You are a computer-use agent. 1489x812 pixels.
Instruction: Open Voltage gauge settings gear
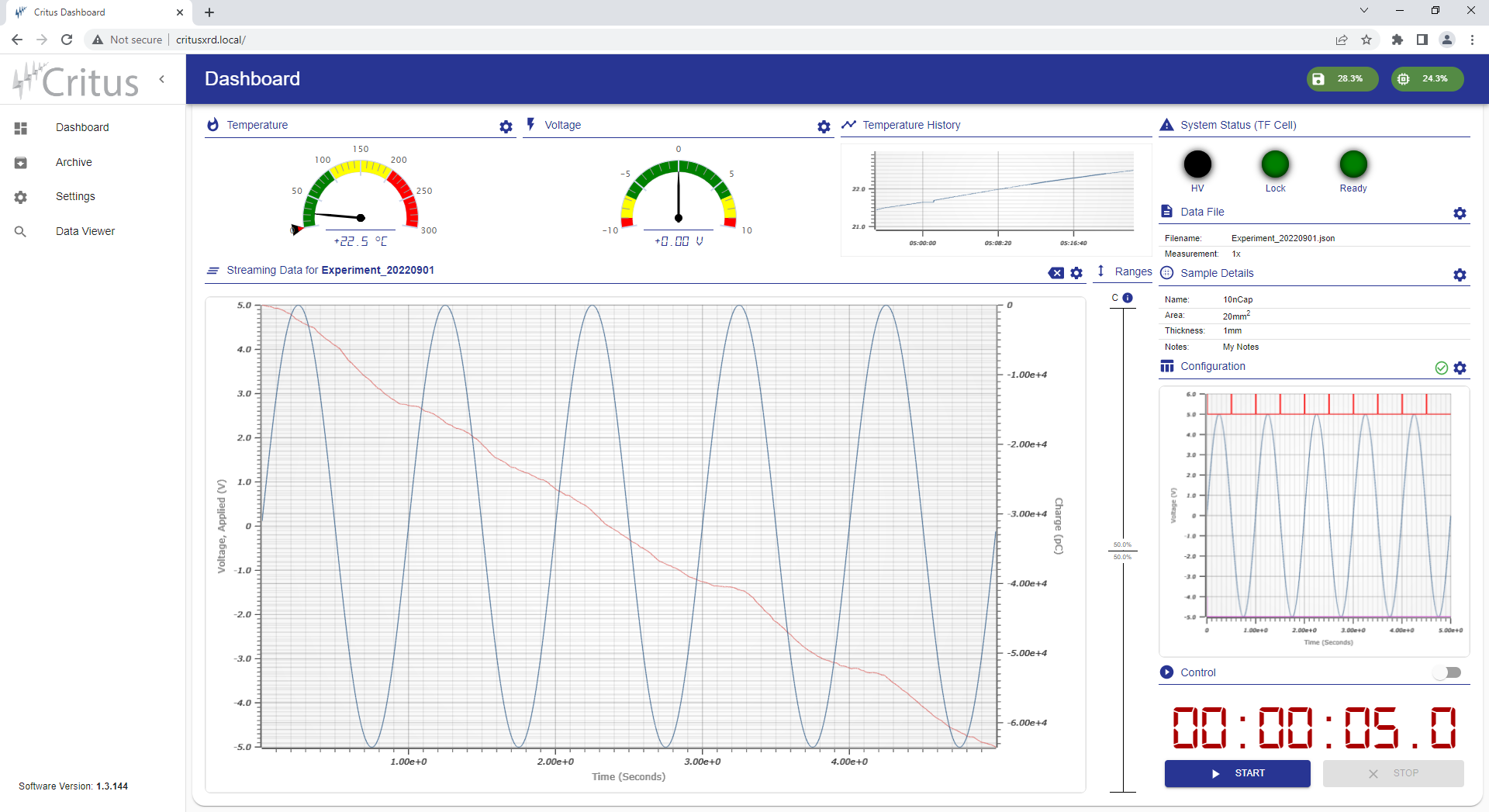(824, 126)
